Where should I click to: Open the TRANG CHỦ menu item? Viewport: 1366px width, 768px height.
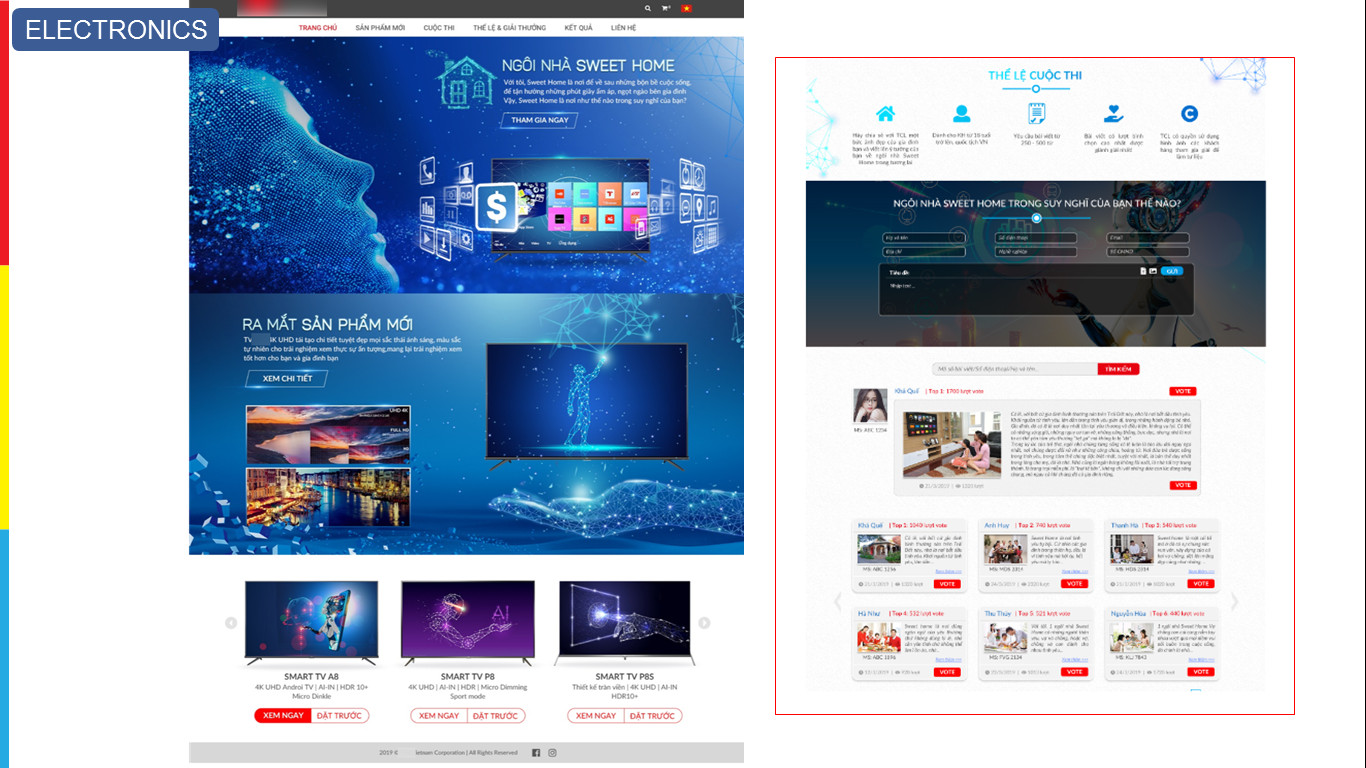click(318, 28)
